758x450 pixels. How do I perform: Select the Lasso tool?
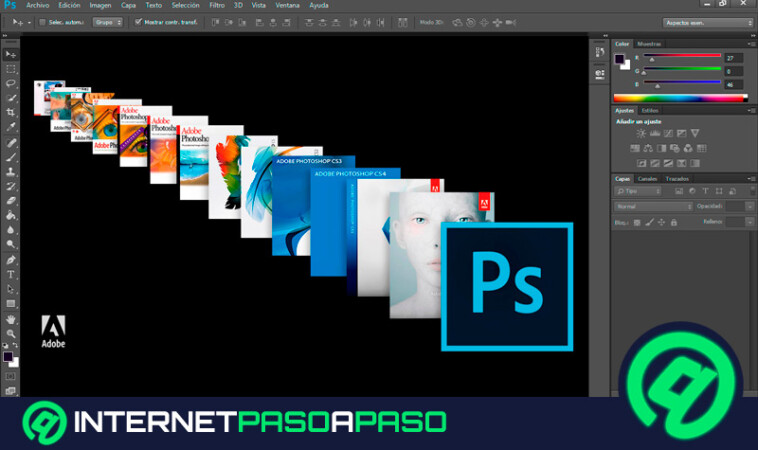pyautogui.click(x=11, y=83)
